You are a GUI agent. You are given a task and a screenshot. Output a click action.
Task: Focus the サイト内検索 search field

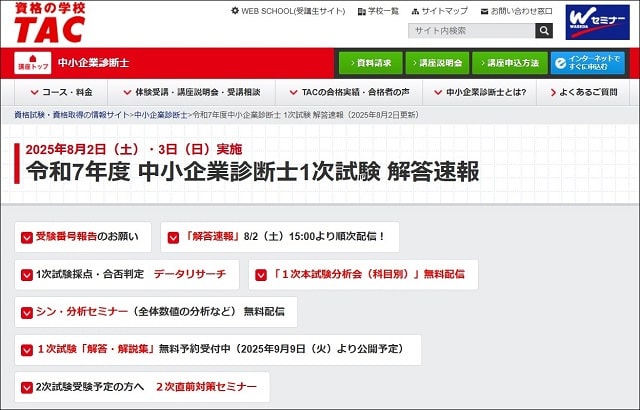[471, 31]
